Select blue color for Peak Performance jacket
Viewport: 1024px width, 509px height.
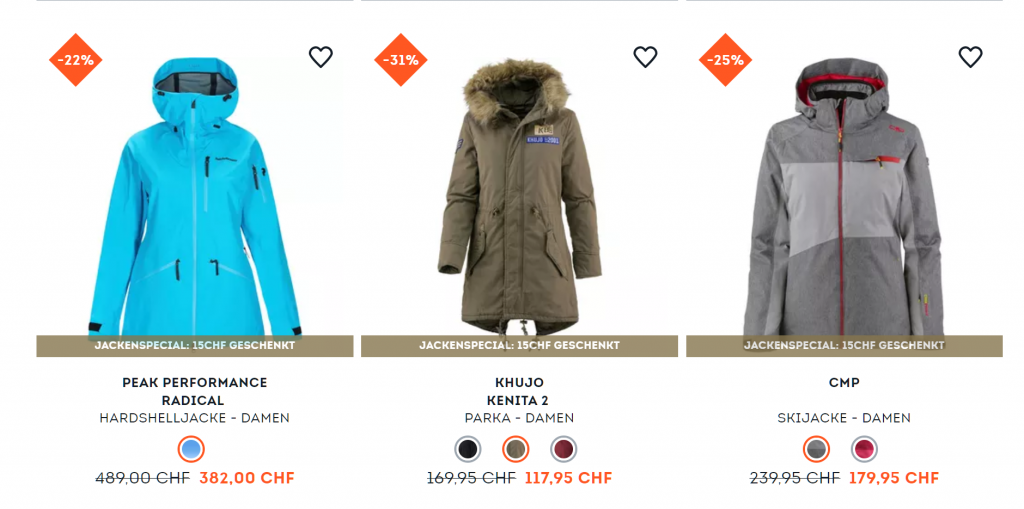point(191,450)
